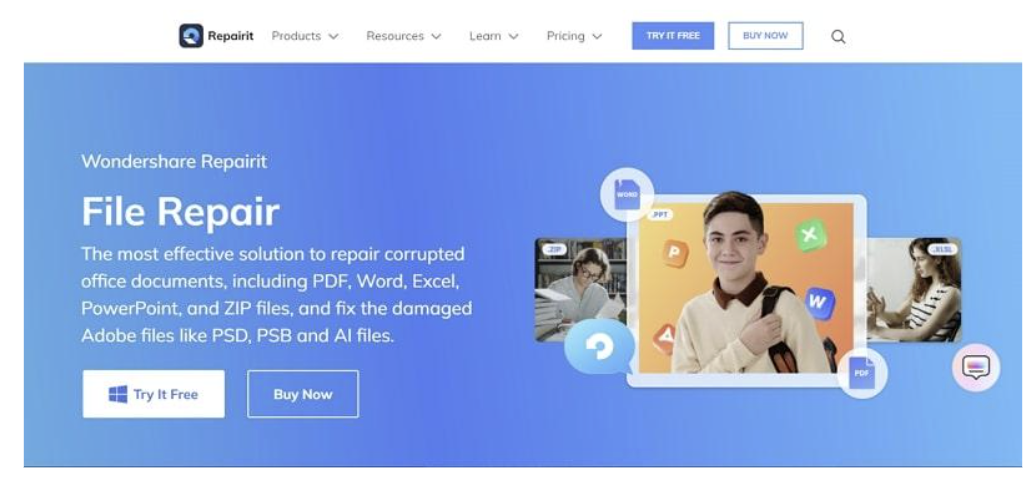Screen dimensions: 1034x480
Task: Click the ZIP student photo thumbnail
Action: click(580, 290)
